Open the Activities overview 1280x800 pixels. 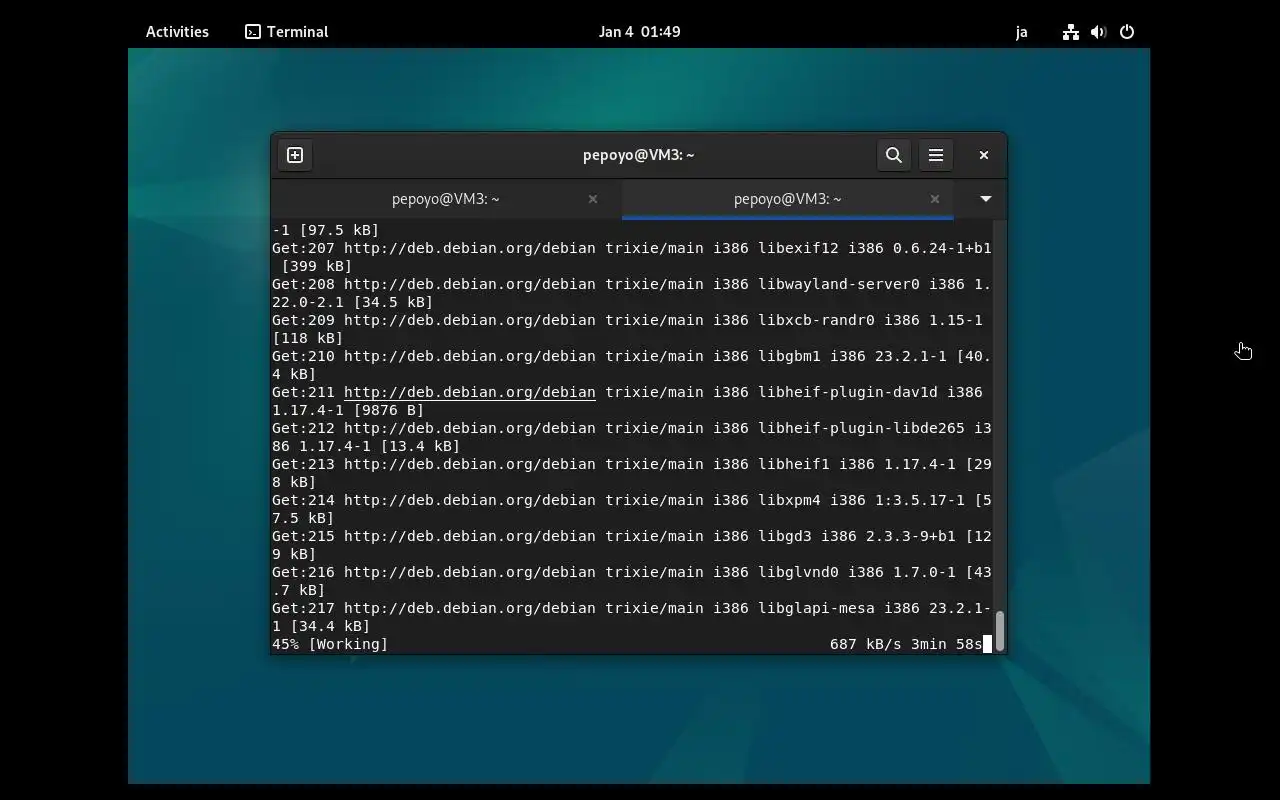(177, 32)
